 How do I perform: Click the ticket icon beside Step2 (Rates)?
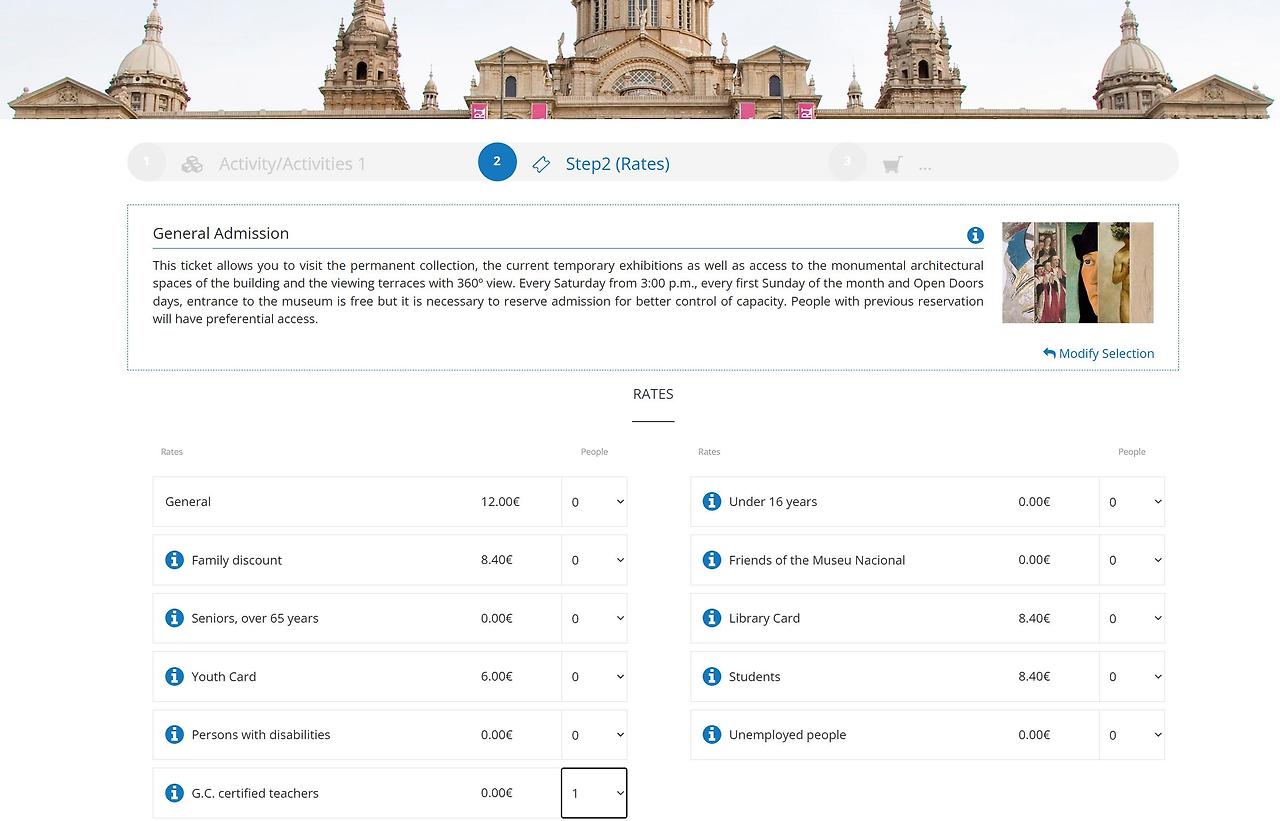tap(541, 164)
